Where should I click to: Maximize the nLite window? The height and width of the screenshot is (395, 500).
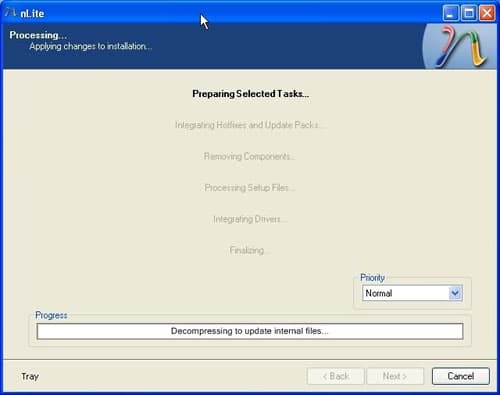point(469,13)
